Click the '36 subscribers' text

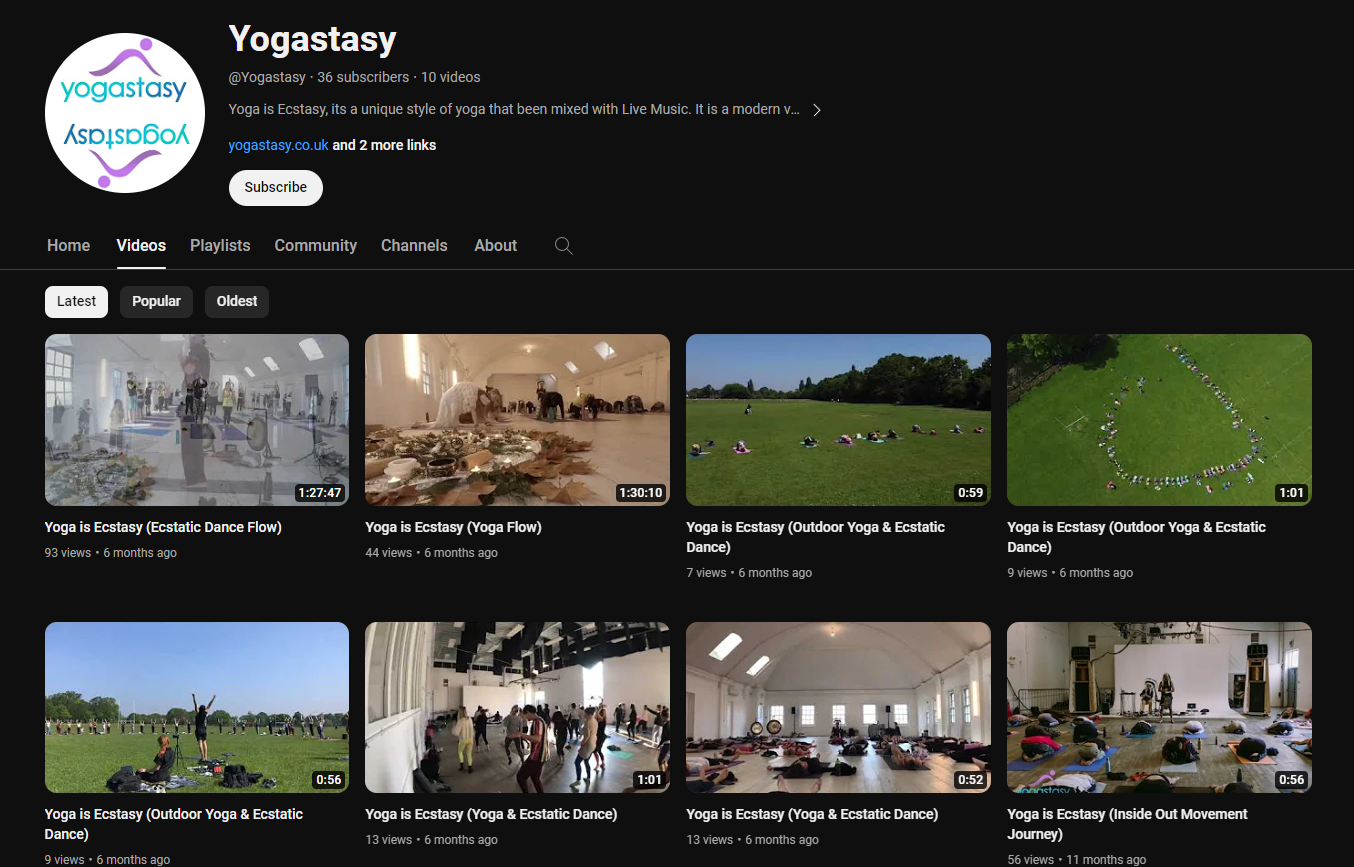[363, 77]
